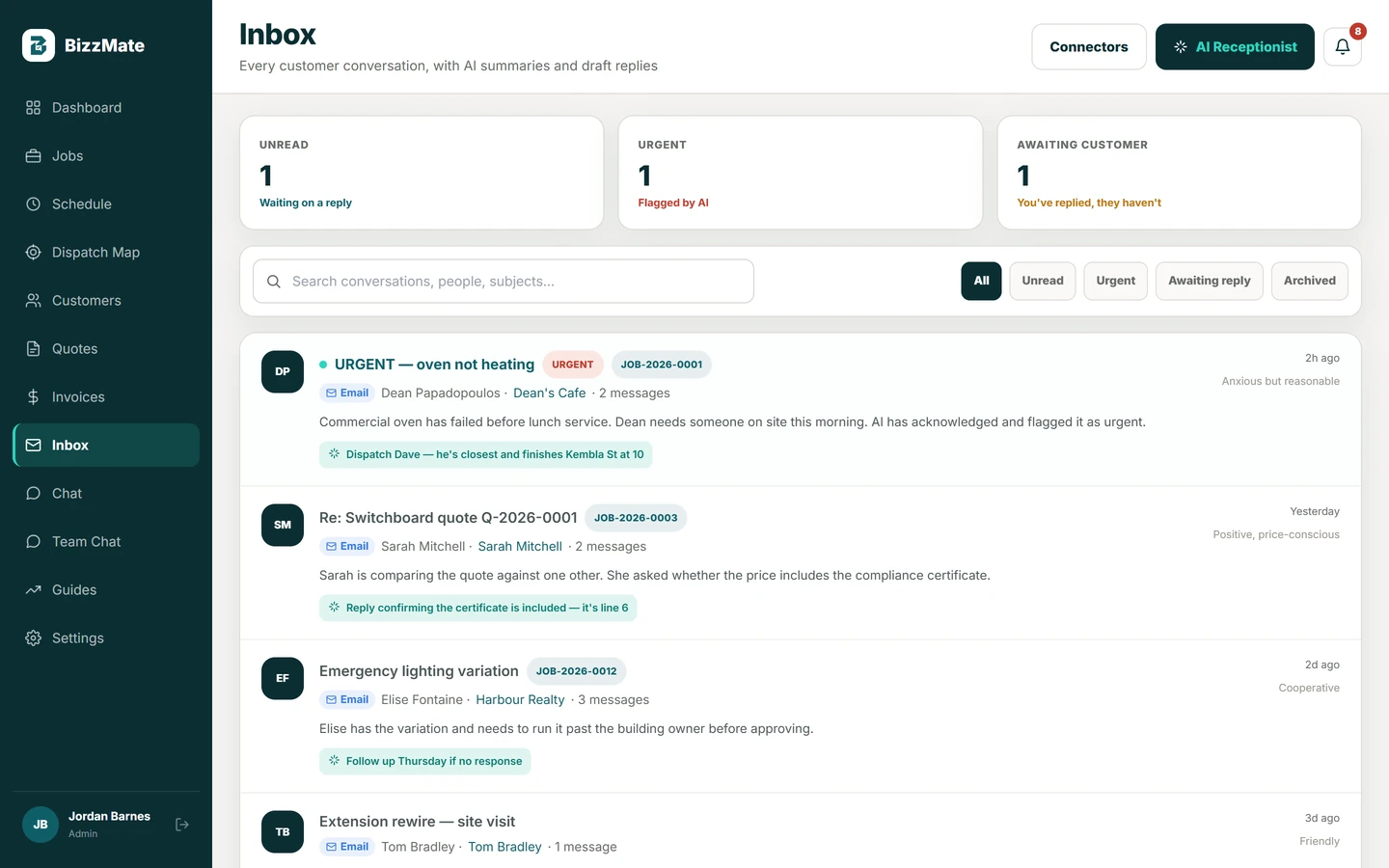Click the Schedule clock icon
The image size is (1389, 868).
pyautogui.click(x=33, y=204)
